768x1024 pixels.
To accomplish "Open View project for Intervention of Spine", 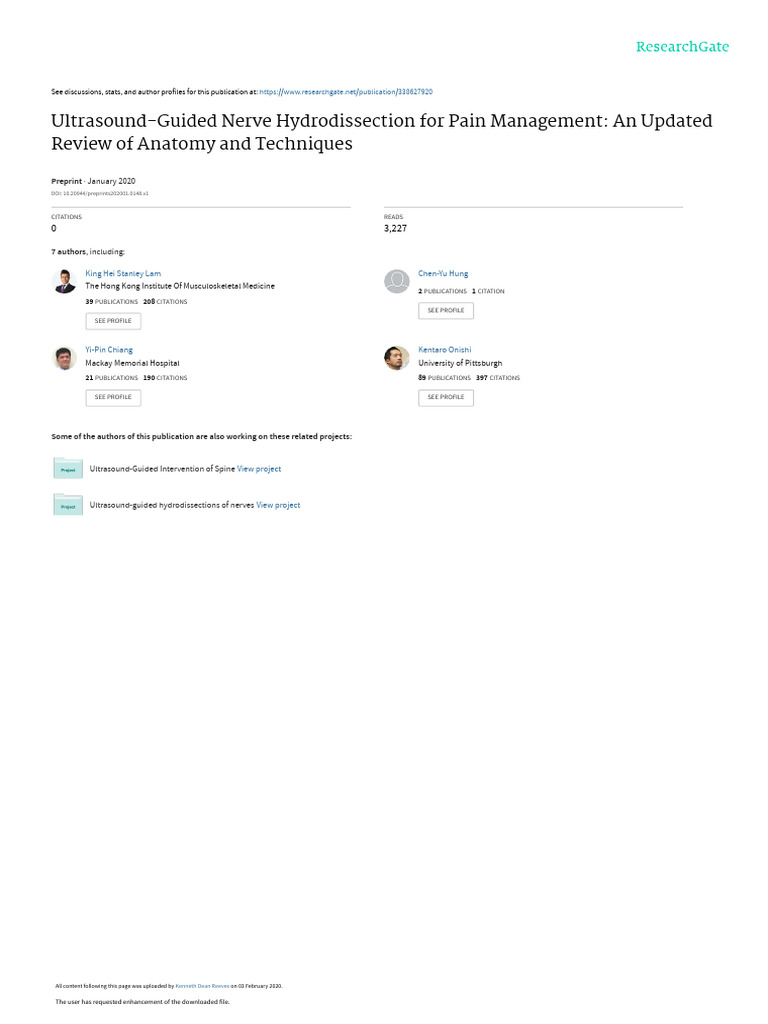I will click(x=259, y=469).
